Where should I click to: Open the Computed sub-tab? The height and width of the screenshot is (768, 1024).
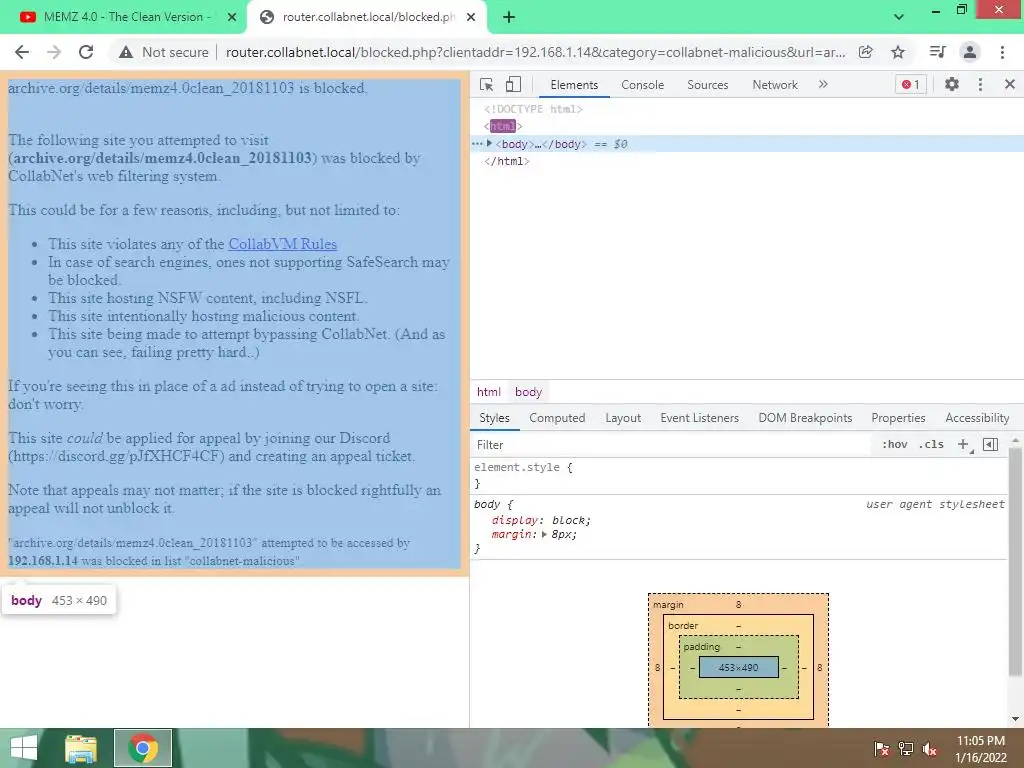(557, 418)
